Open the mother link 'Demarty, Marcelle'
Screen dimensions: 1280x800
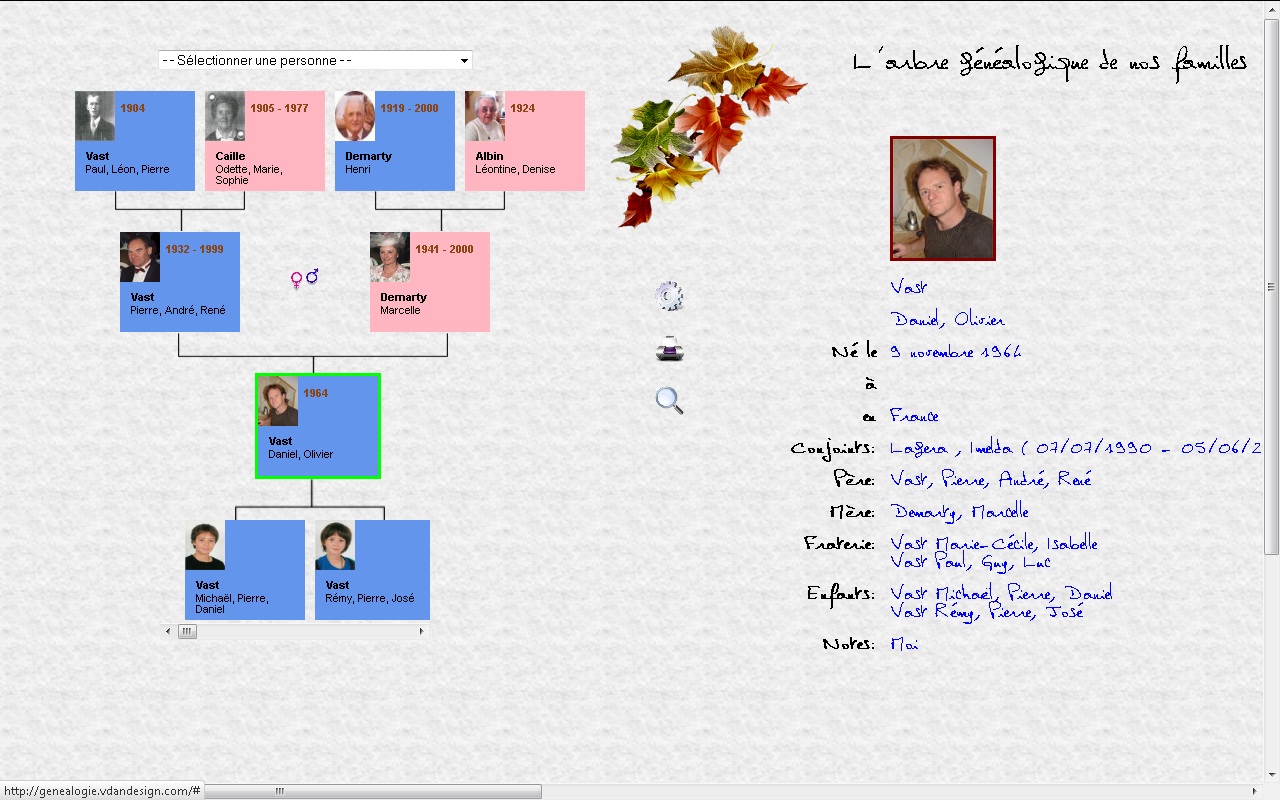click(x=959, y=512)
